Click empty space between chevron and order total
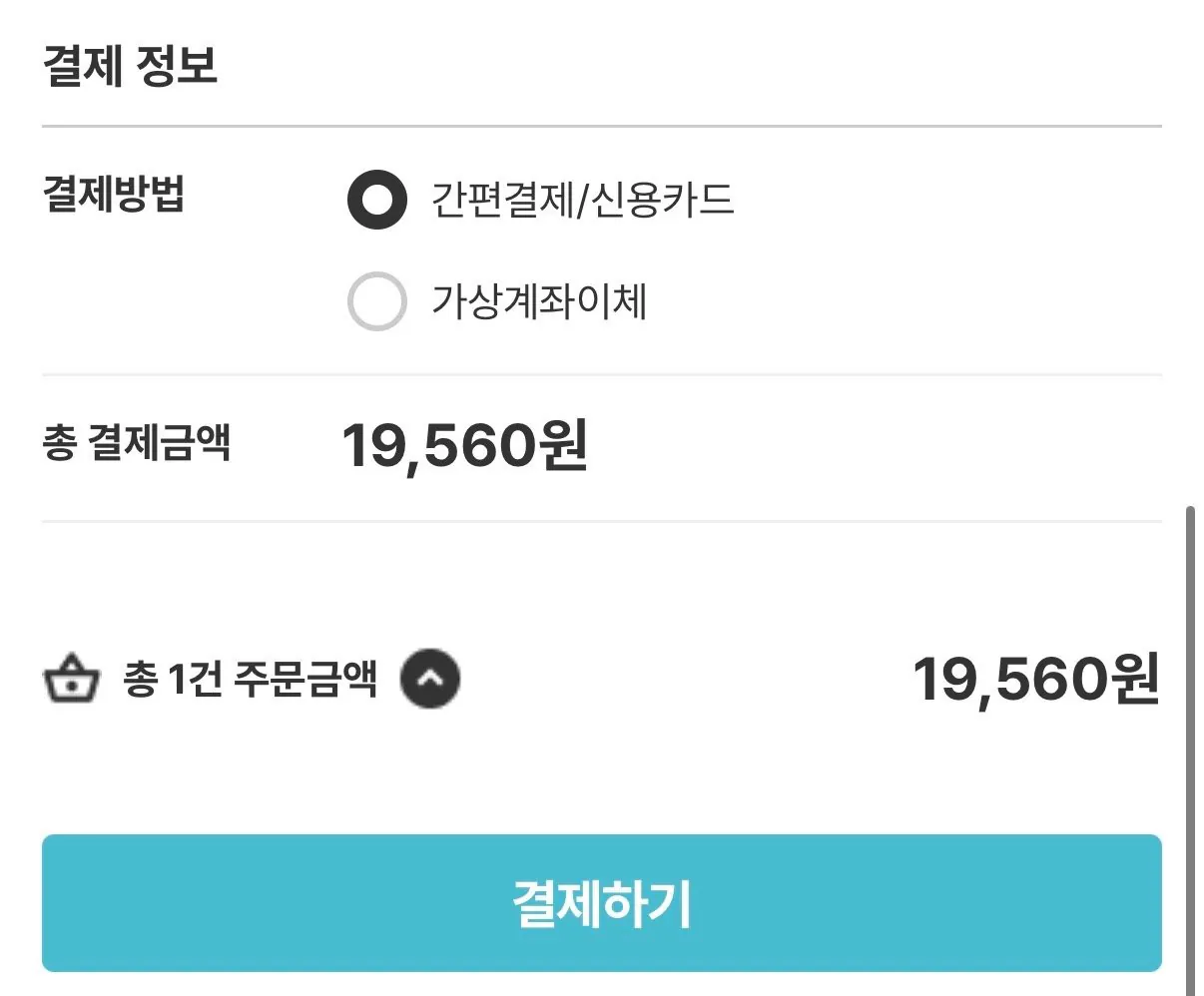 pos(679,680)
